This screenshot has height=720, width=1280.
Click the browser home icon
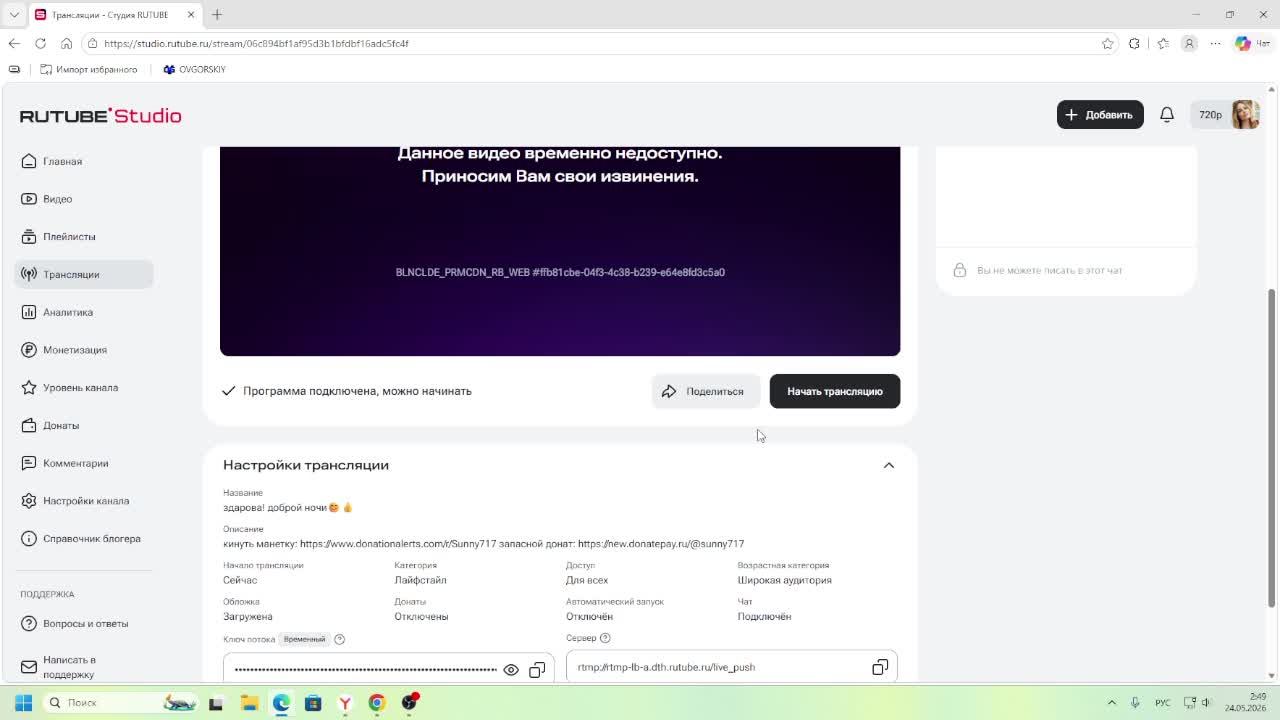[x=66, y=43]
